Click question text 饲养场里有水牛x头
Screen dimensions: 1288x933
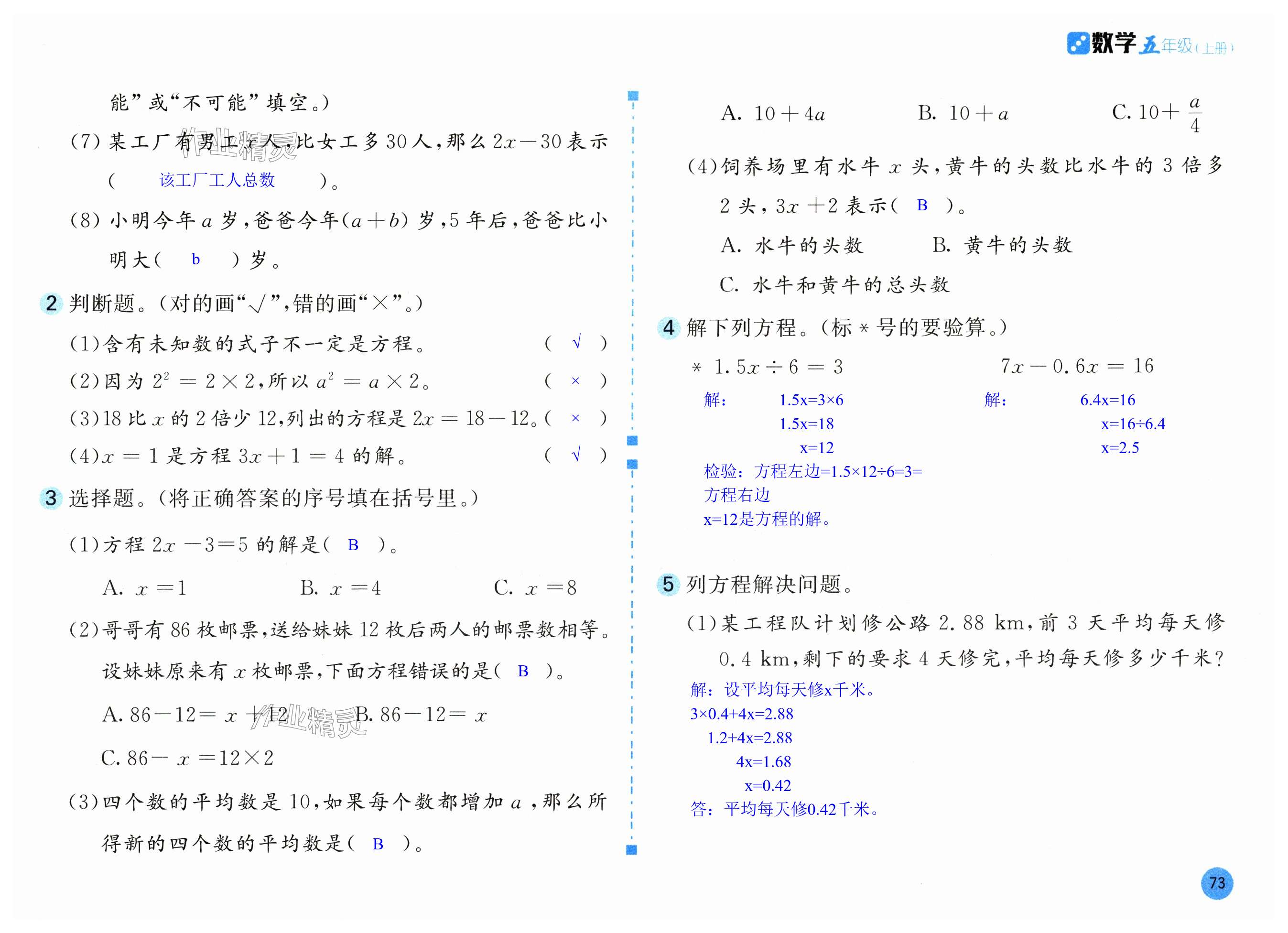point(955,166)
